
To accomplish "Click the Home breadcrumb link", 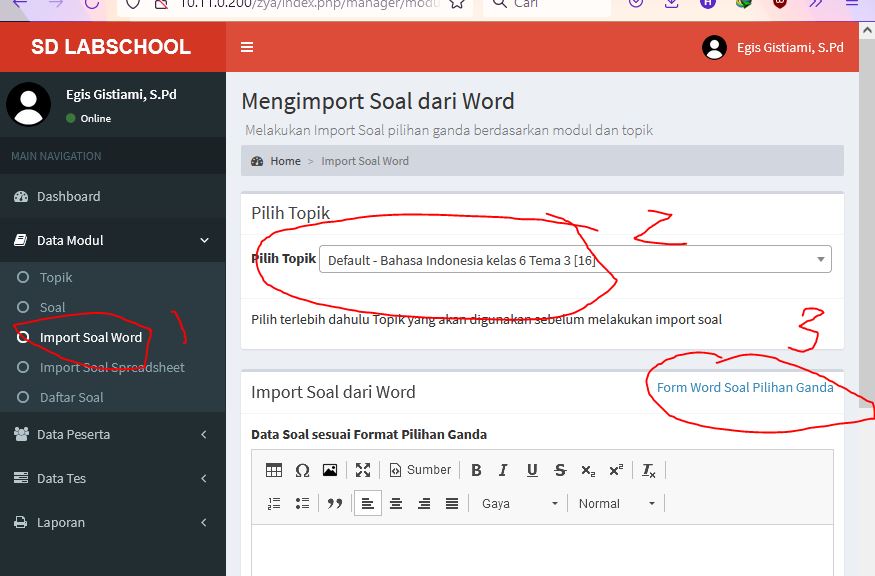I will click(x=285, y=161).
